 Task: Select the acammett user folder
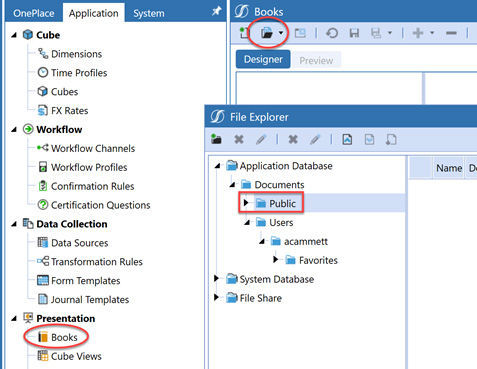coord(306,241)
